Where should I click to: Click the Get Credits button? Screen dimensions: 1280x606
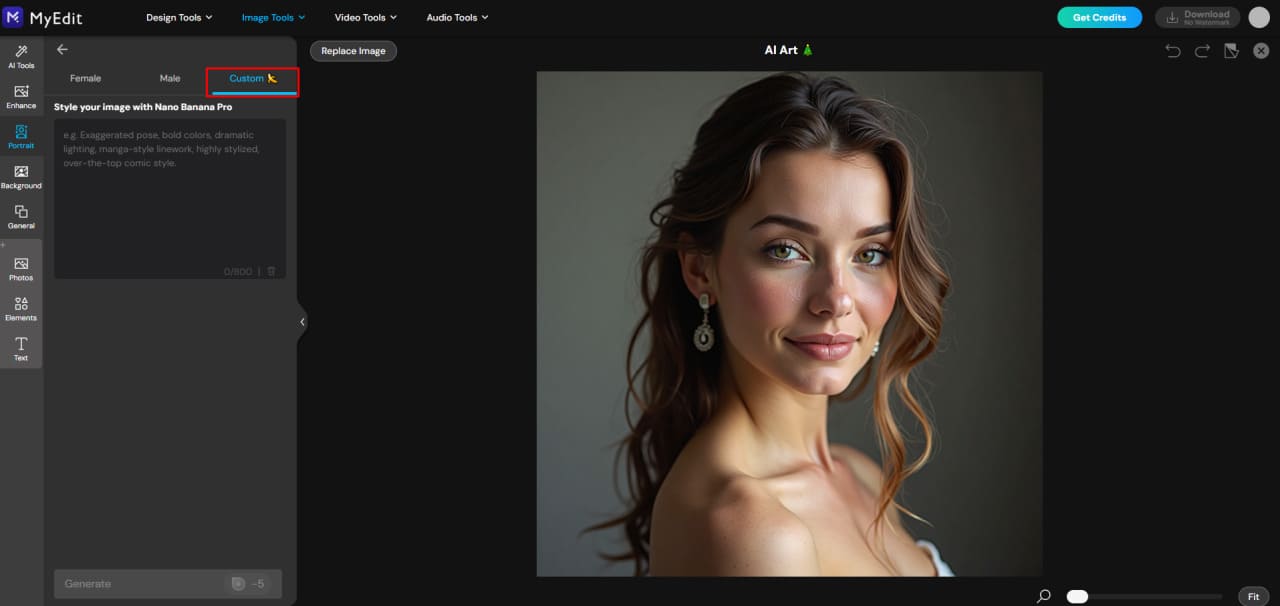(x=1100, y=17)
